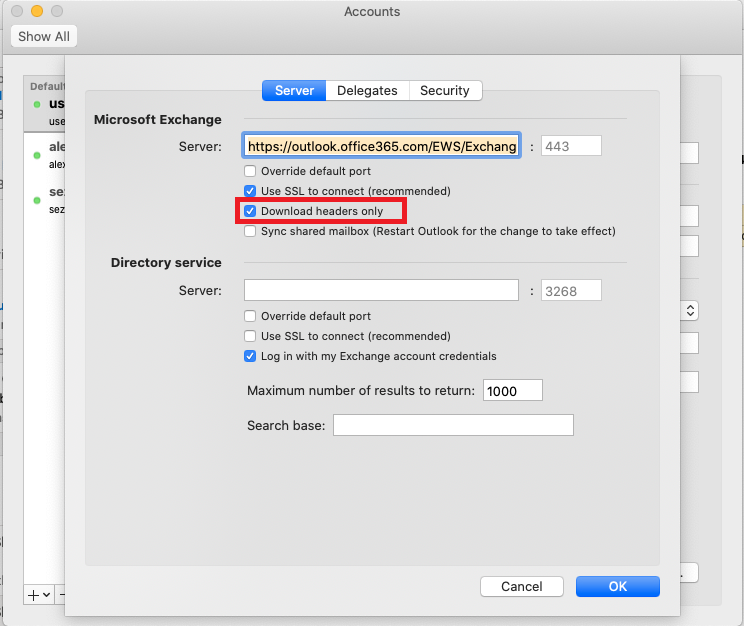Viewport: 744px width, 626px height.
Task: Click the Exchange port field showing 443
Action: (x=571, y=146)
